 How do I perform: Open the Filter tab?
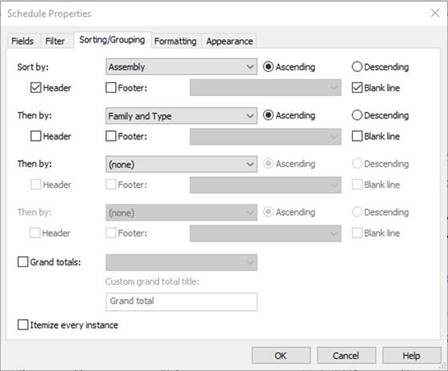pyautogui.click(x=55, y=41)
